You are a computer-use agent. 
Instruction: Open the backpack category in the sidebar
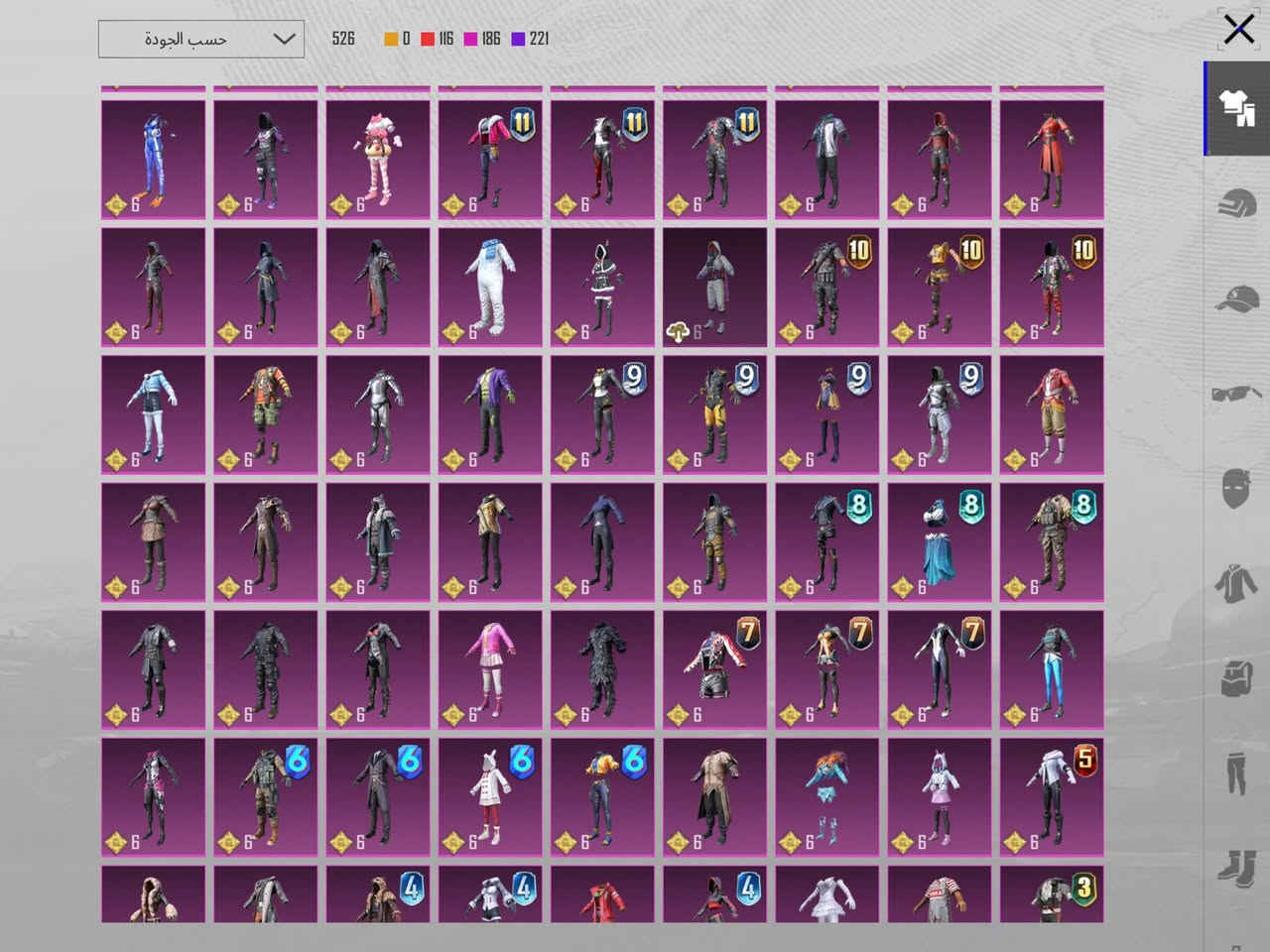pos(1236,677)
